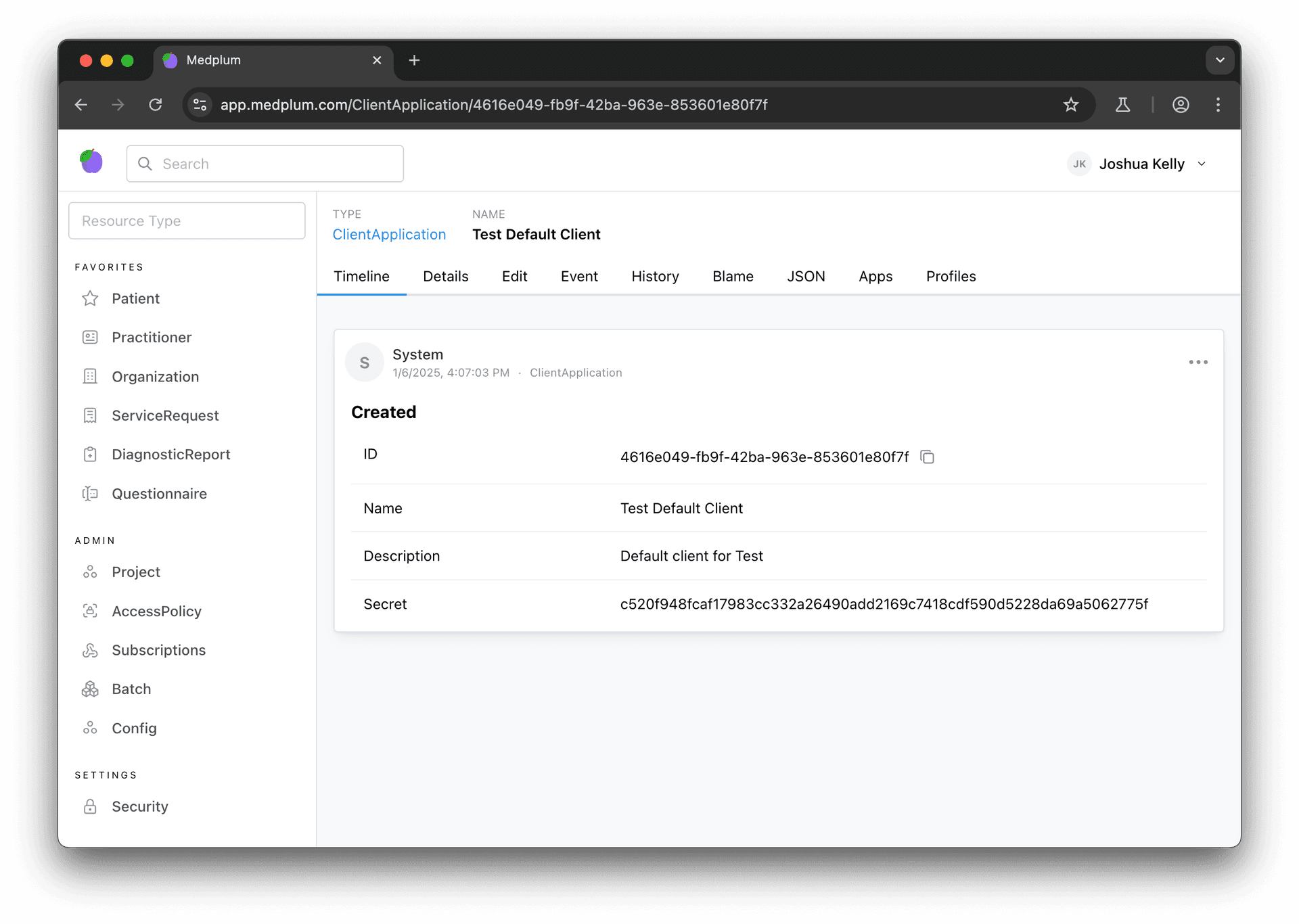
Task: Open Config in admin section
Action: (134, 729)
